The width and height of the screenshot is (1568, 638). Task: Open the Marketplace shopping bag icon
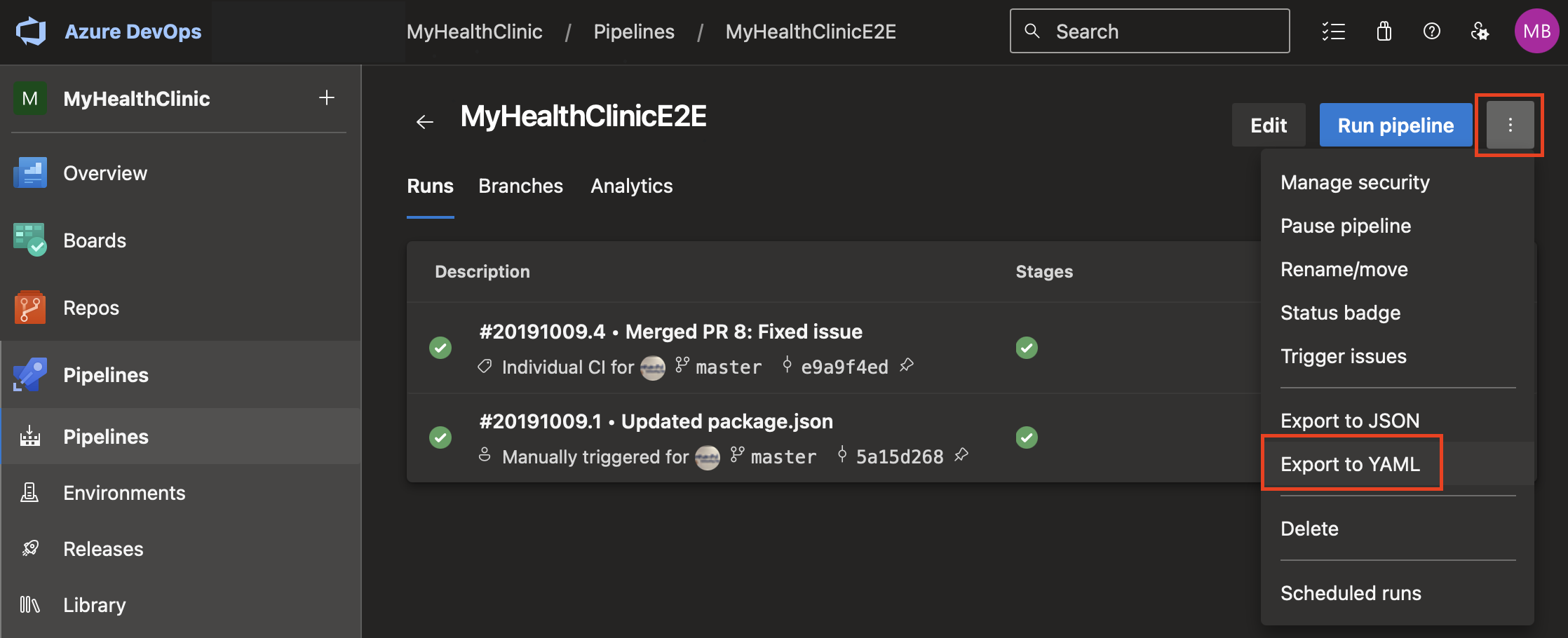click(x=1384, y=32)
